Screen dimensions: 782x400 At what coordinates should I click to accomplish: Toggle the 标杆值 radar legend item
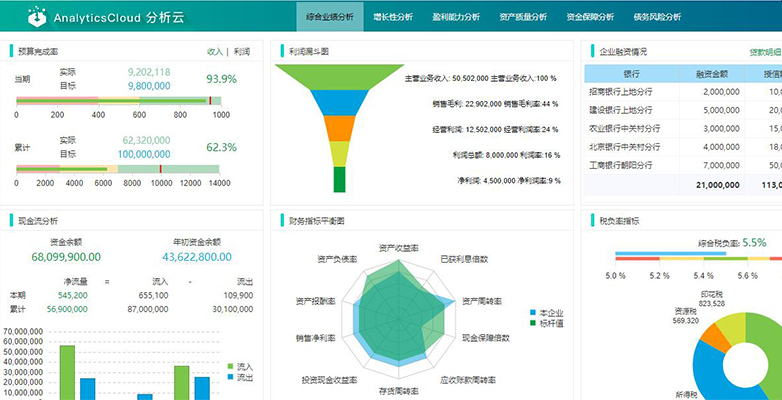pos(547,323)
